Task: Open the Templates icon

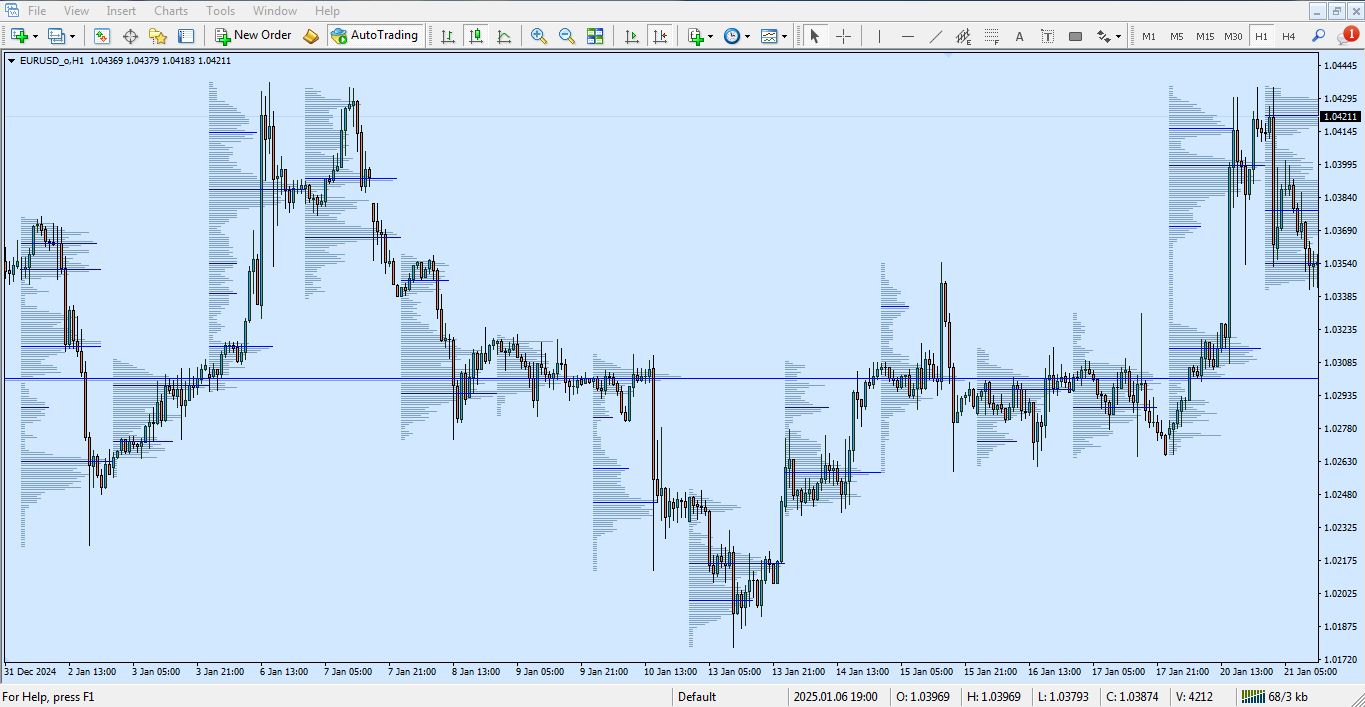Action: (768, 36)
